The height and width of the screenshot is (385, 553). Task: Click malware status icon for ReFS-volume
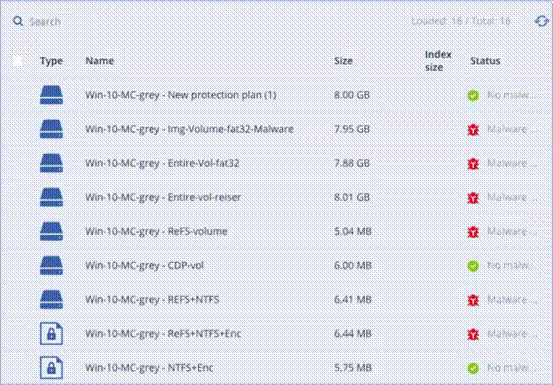473,232
